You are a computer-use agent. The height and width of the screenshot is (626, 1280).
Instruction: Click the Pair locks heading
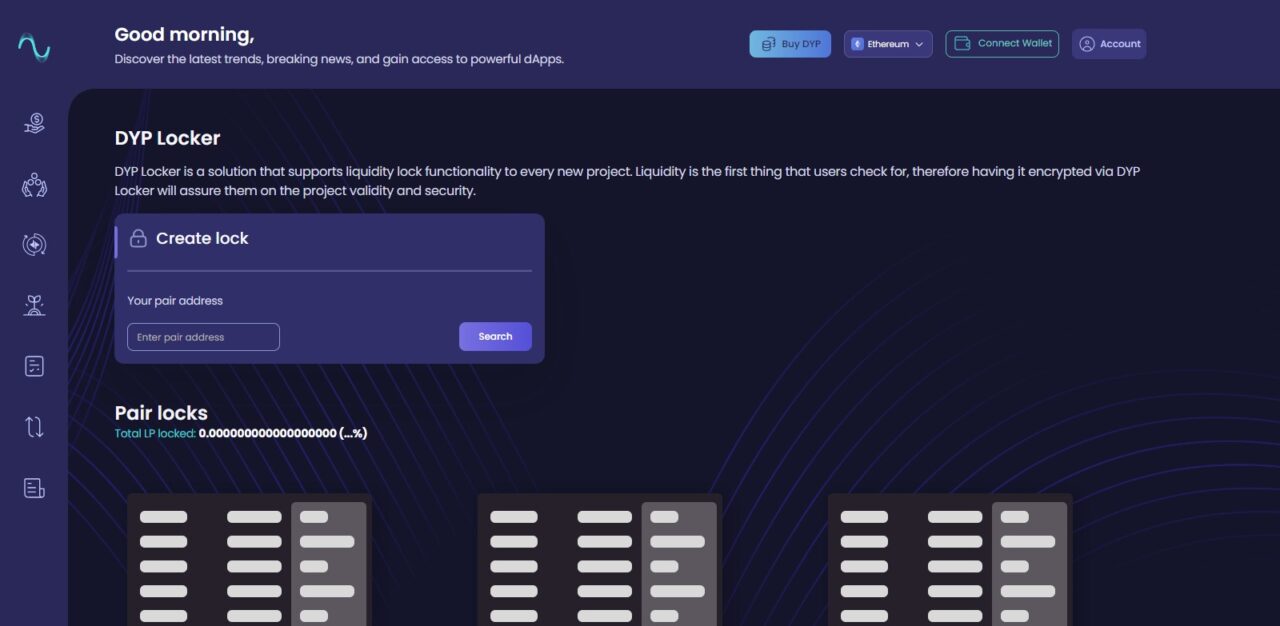(161, 413)
